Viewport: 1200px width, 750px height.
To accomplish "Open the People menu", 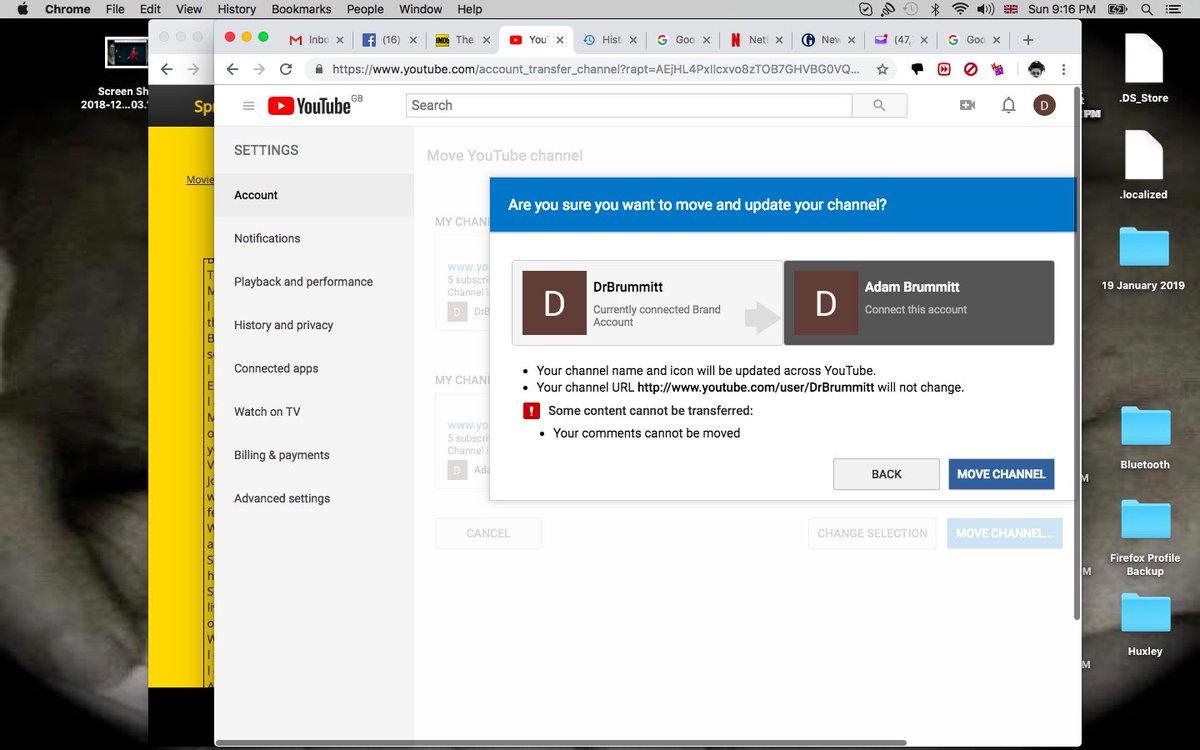I will [365, 9].
